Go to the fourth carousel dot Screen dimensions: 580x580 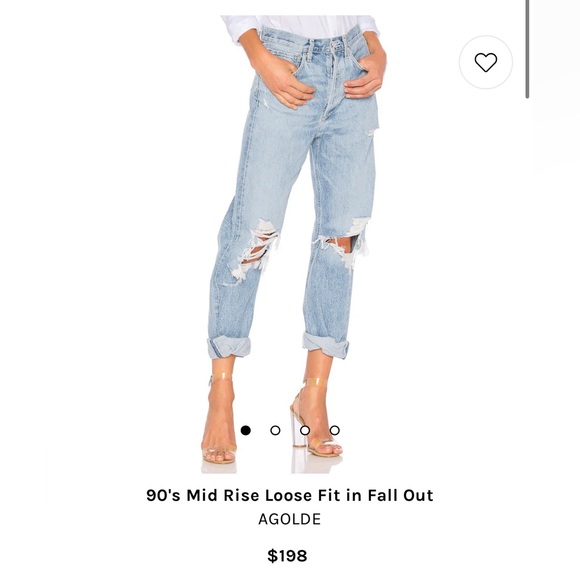coord(334,430)
